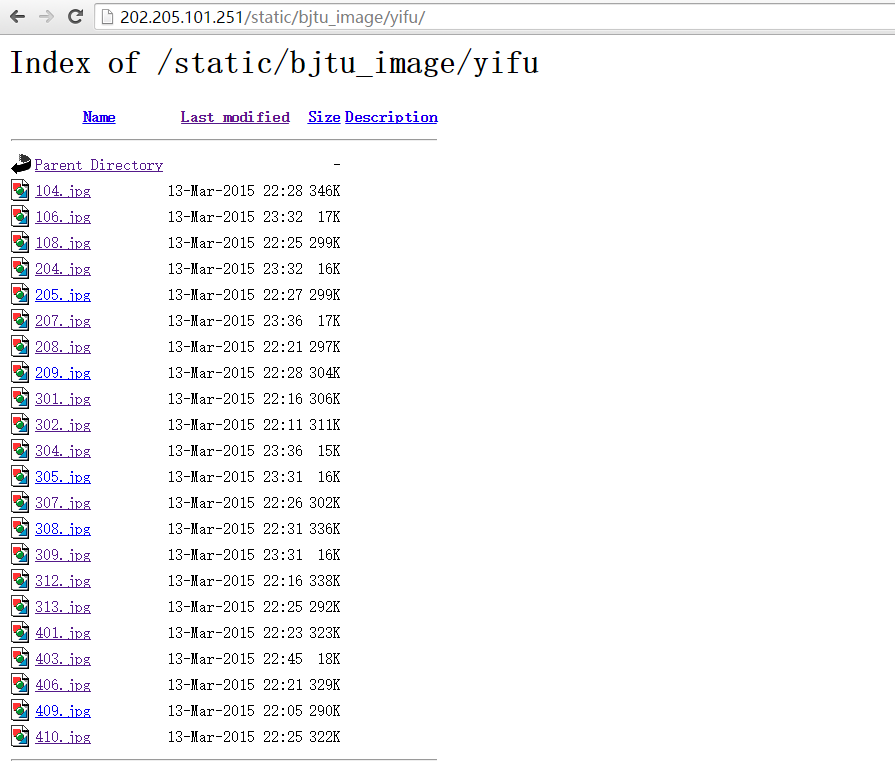The width and height of the screenshot is (895, 764).
Task: Click the image icon beside 305.jpg
Action: pyautogui.click(x=20, y=476)
